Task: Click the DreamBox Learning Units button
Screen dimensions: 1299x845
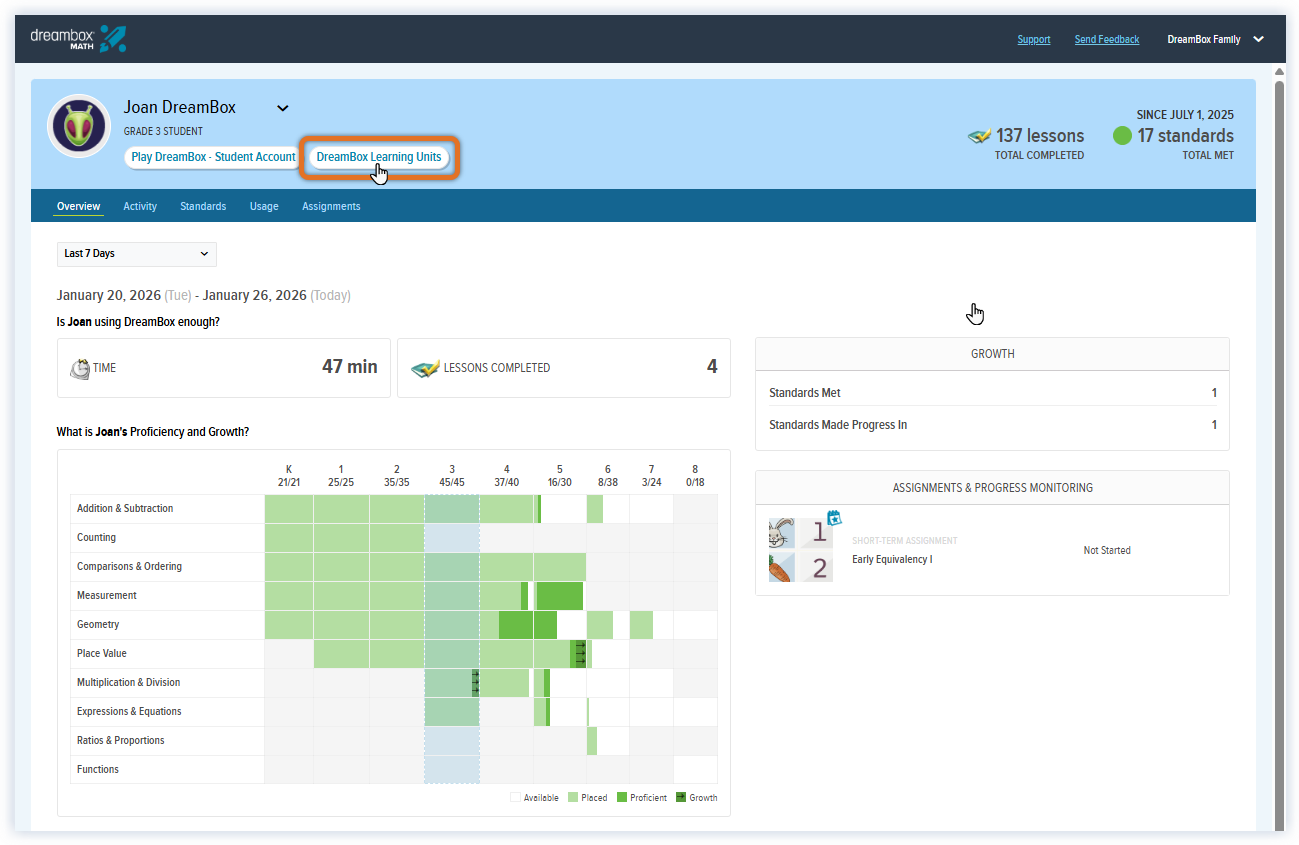Action: tap(379, 157)
